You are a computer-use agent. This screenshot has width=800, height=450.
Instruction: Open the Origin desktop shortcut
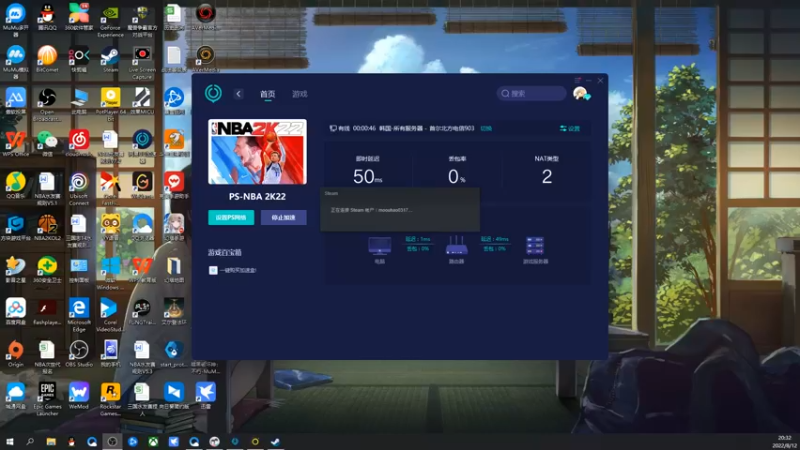coord(15,354)
